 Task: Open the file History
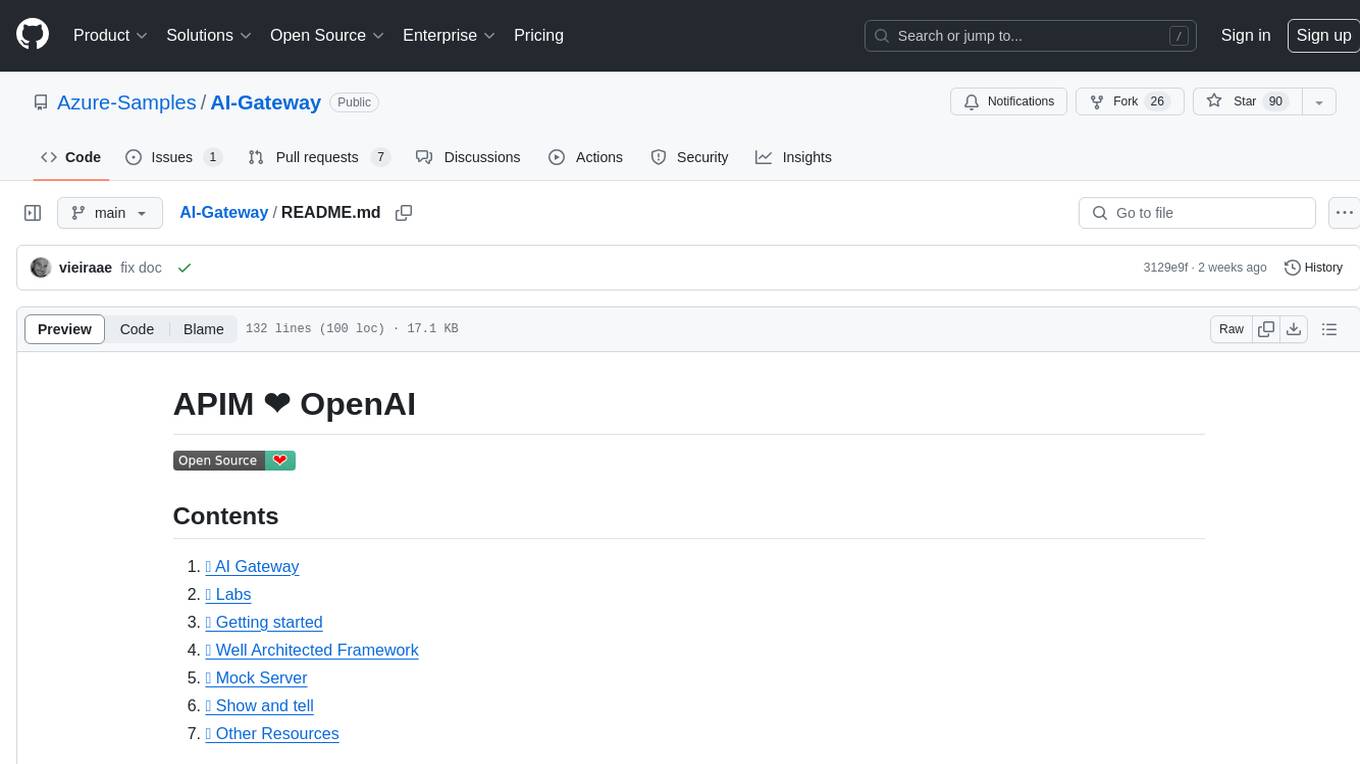click(1313, 268)
